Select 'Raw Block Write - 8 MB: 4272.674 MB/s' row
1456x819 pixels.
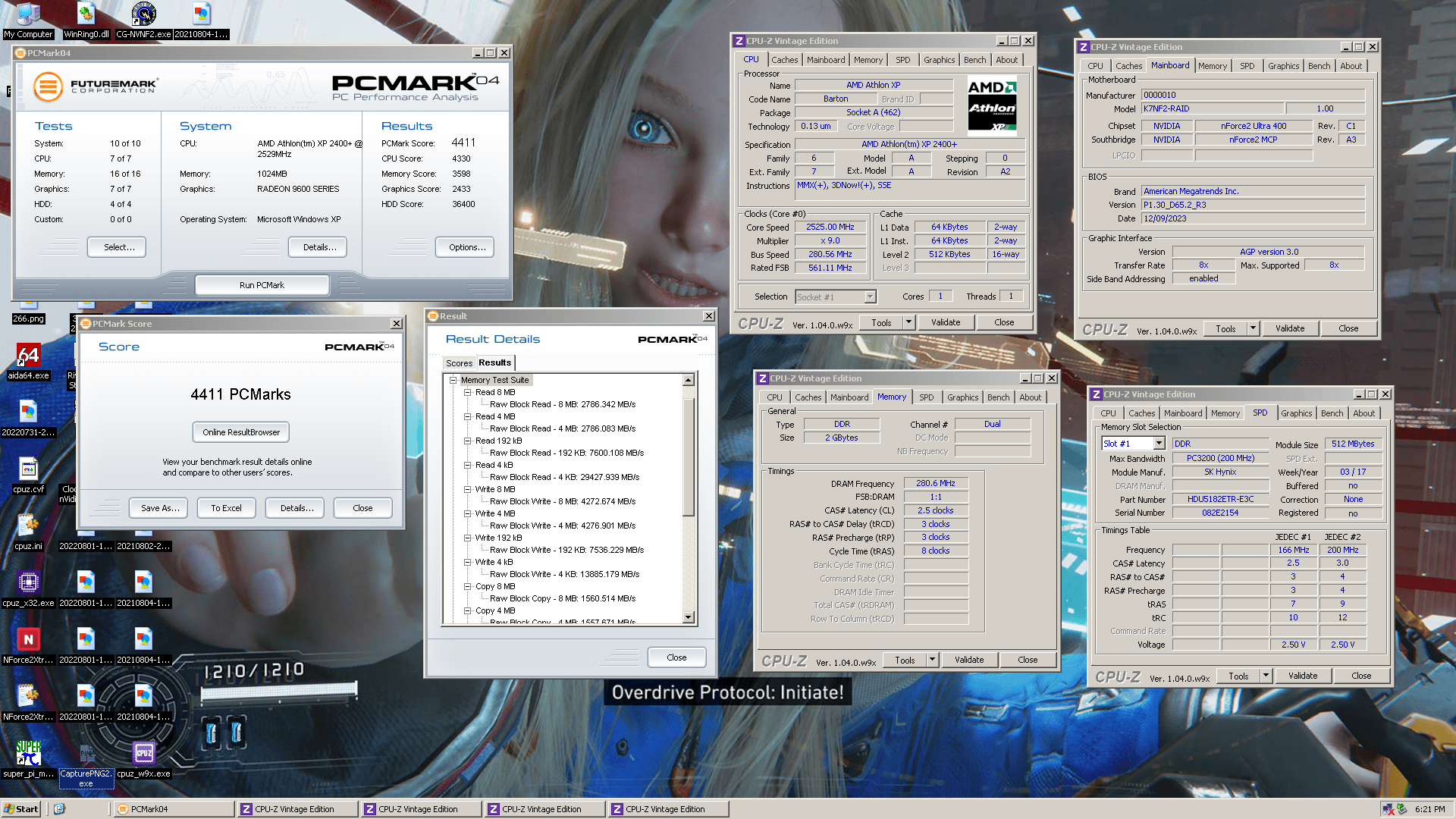click(563, 501)
